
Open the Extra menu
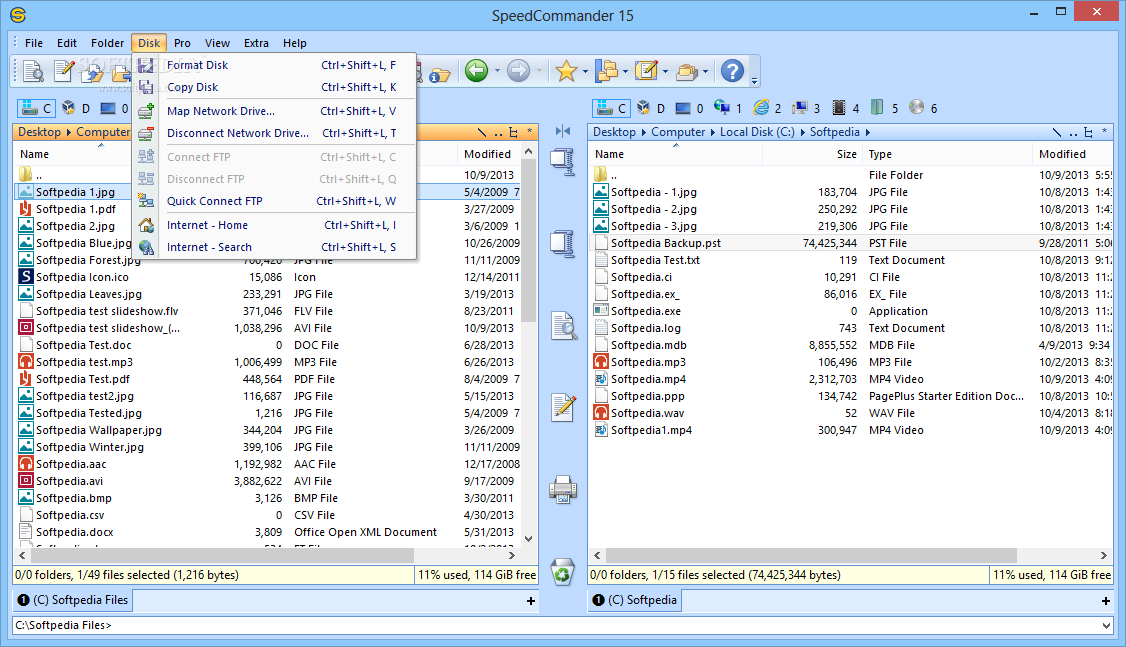256,43
